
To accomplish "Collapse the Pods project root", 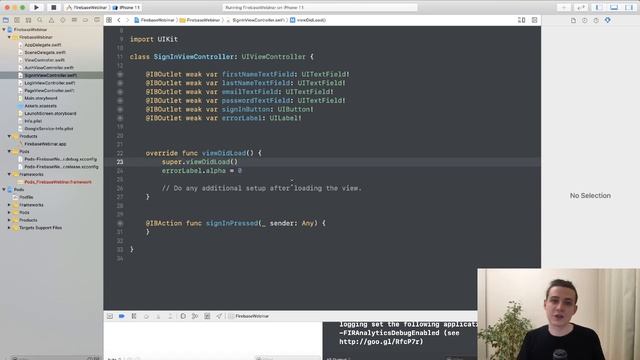I will 4,189.
